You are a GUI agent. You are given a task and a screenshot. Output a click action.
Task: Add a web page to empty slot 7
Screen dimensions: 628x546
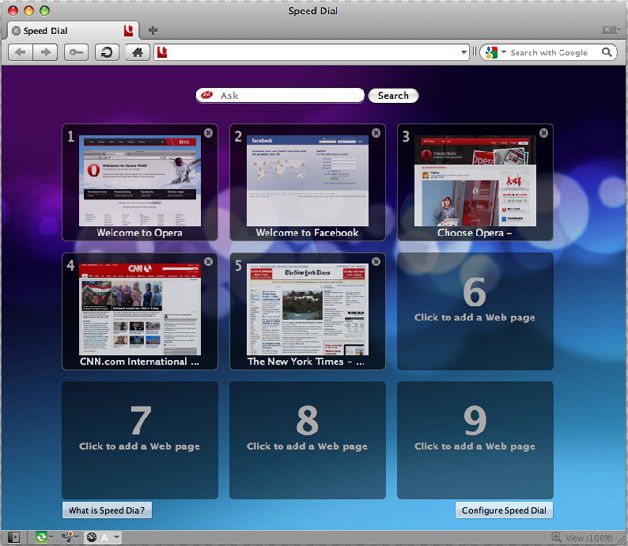pos(140,440)
